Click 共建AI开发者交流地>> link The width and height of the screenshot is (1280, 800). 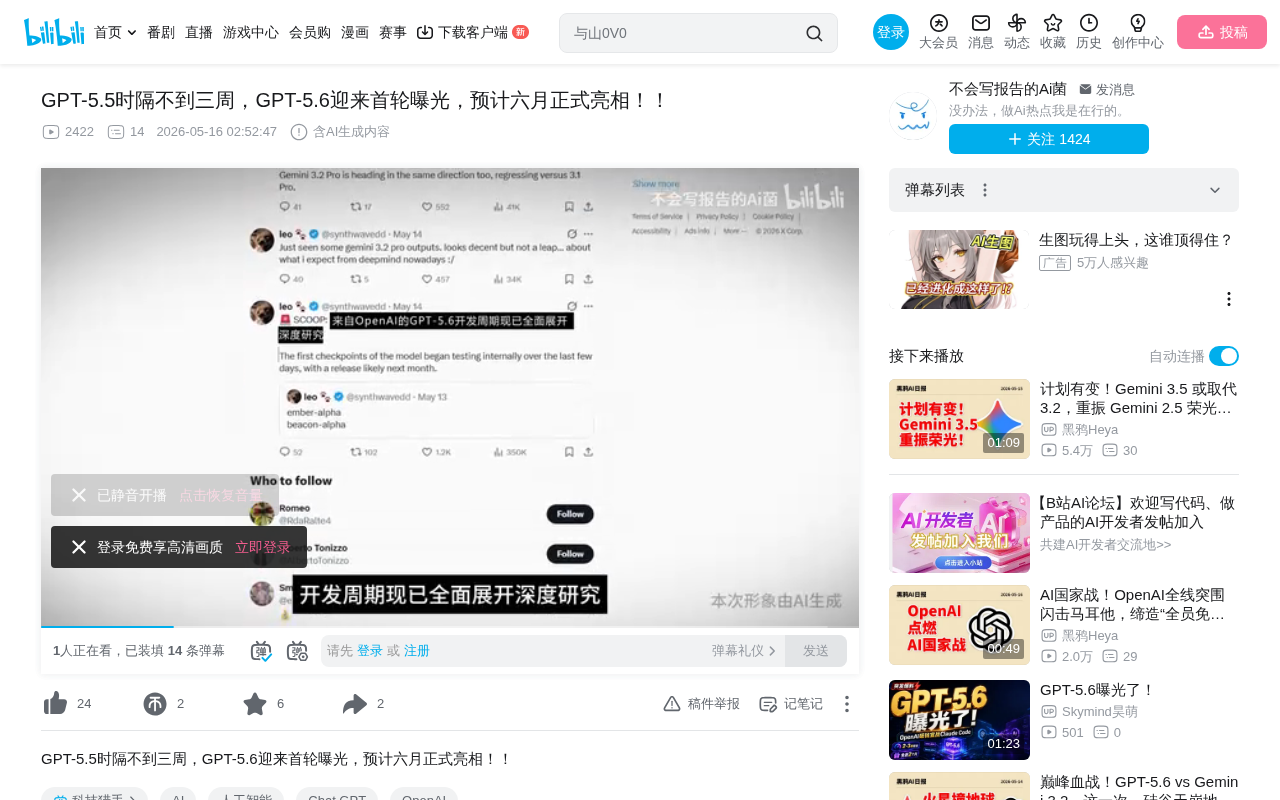(x=1106, y=544)
